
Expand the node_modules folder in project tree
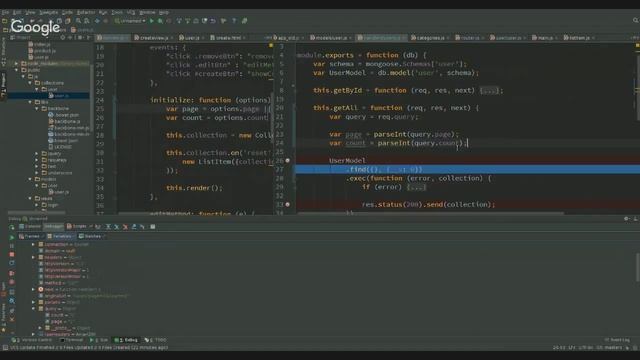(x=16, y=64)
